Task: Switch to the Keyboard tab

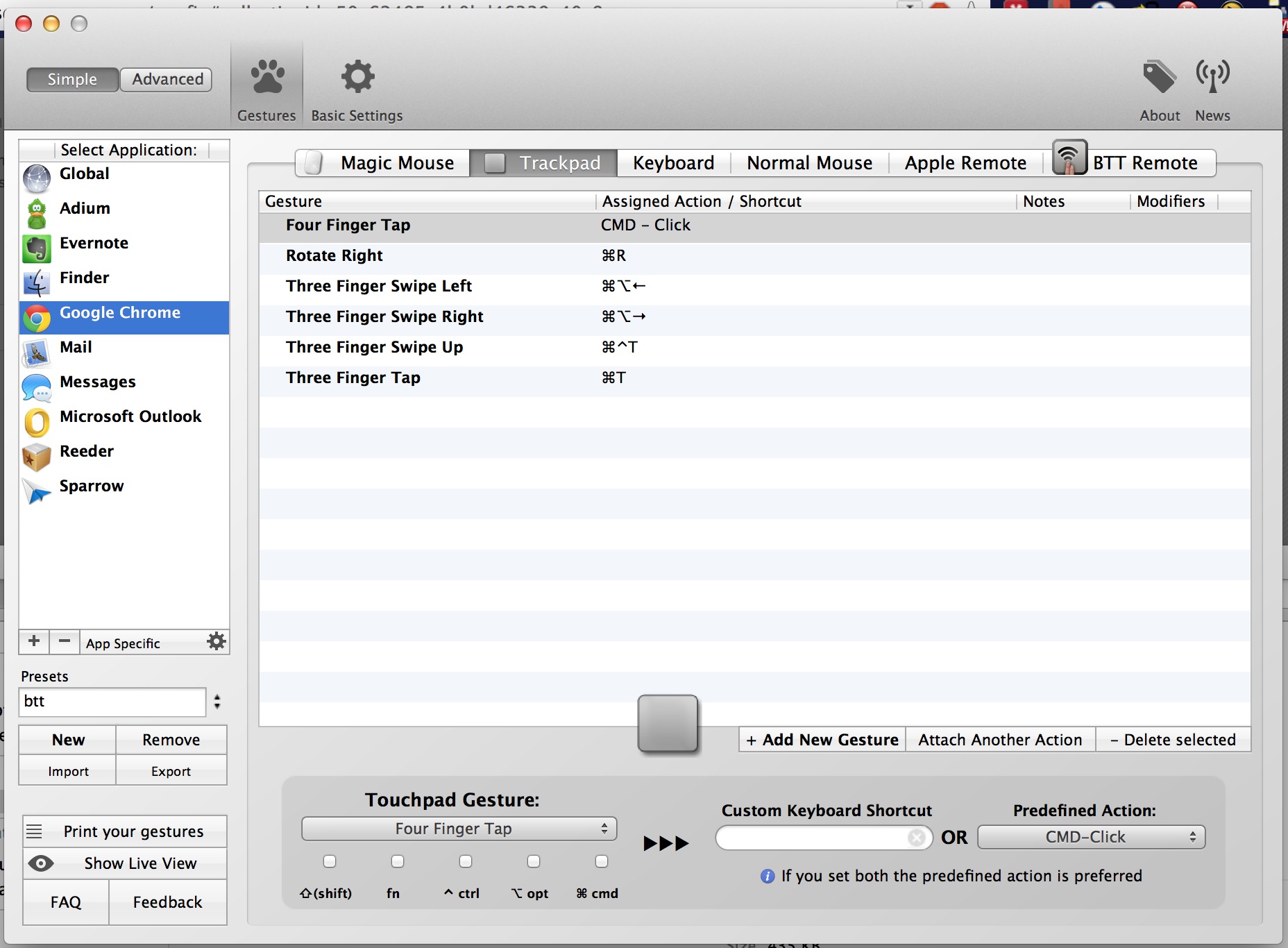Action: pyautogui.click(x=673, y=163)
